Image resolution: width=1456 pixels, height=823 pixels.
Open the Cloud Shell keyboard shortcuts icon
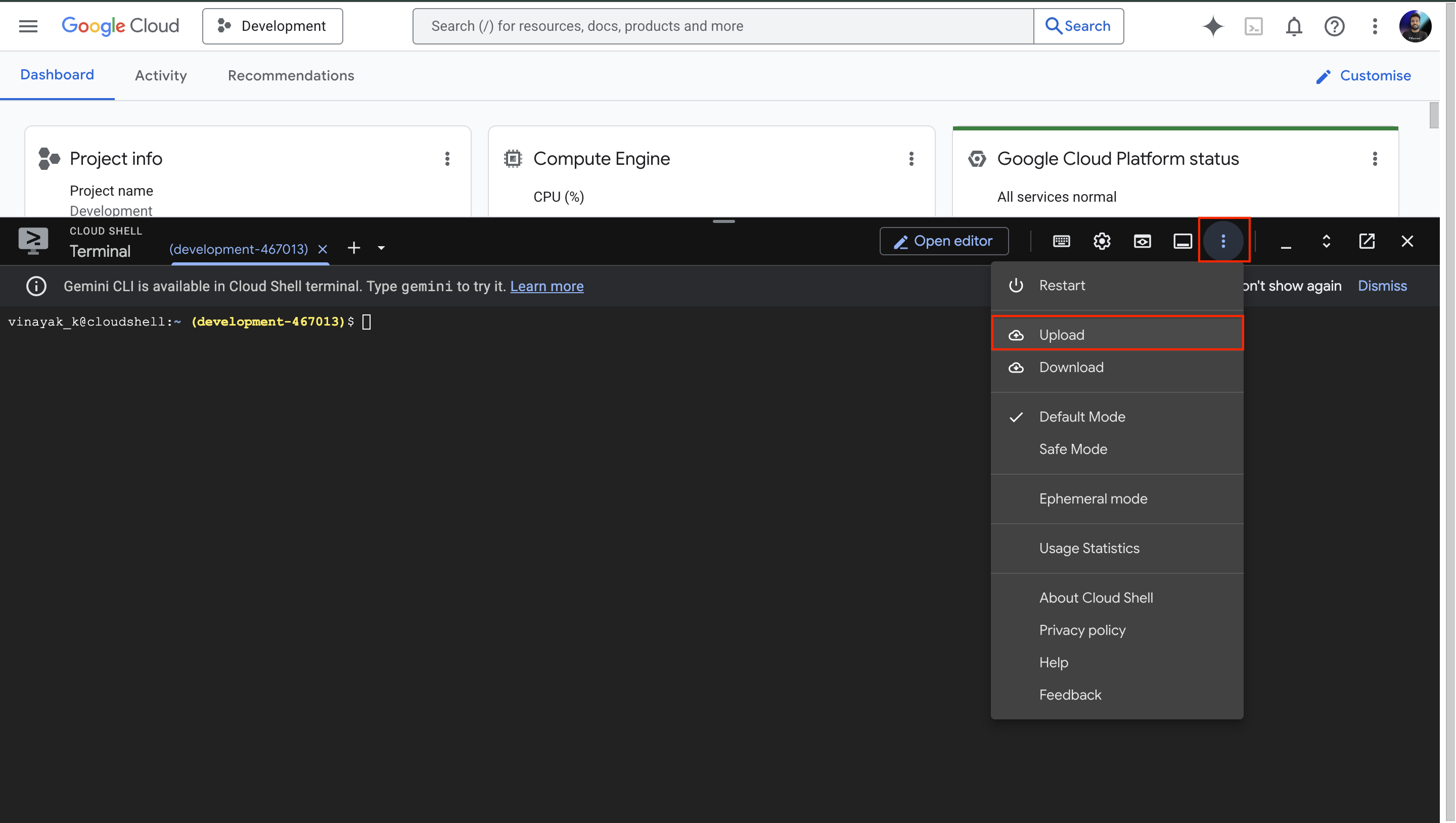click(x=1062, y=241)
